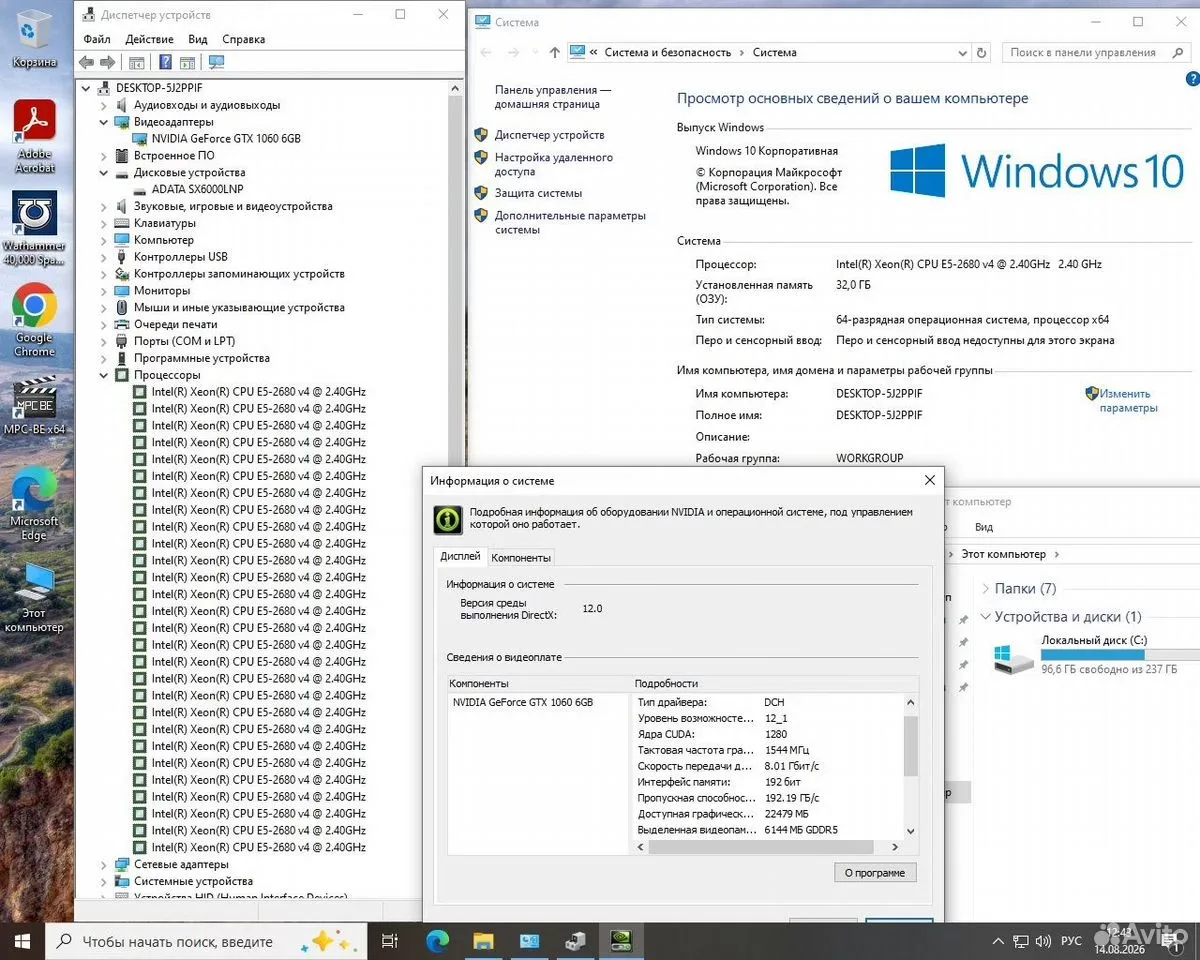This screenshot has width=1200, height=960.
Task: Show hidden tray icons with the chevron
Action: point(998,941)
